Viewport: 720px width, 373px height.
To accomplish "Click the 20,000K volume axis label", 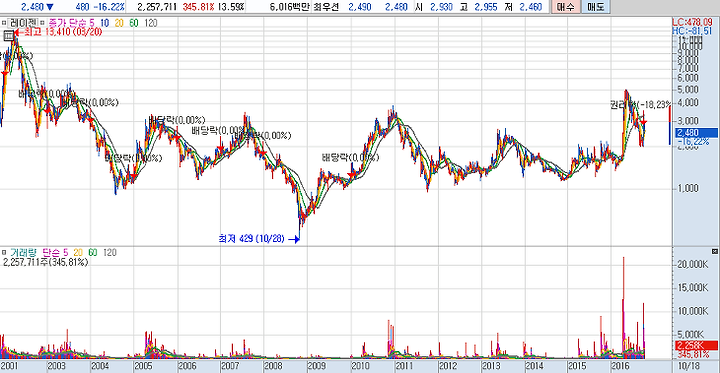I will pyautogui.click(x=693, y=265).
